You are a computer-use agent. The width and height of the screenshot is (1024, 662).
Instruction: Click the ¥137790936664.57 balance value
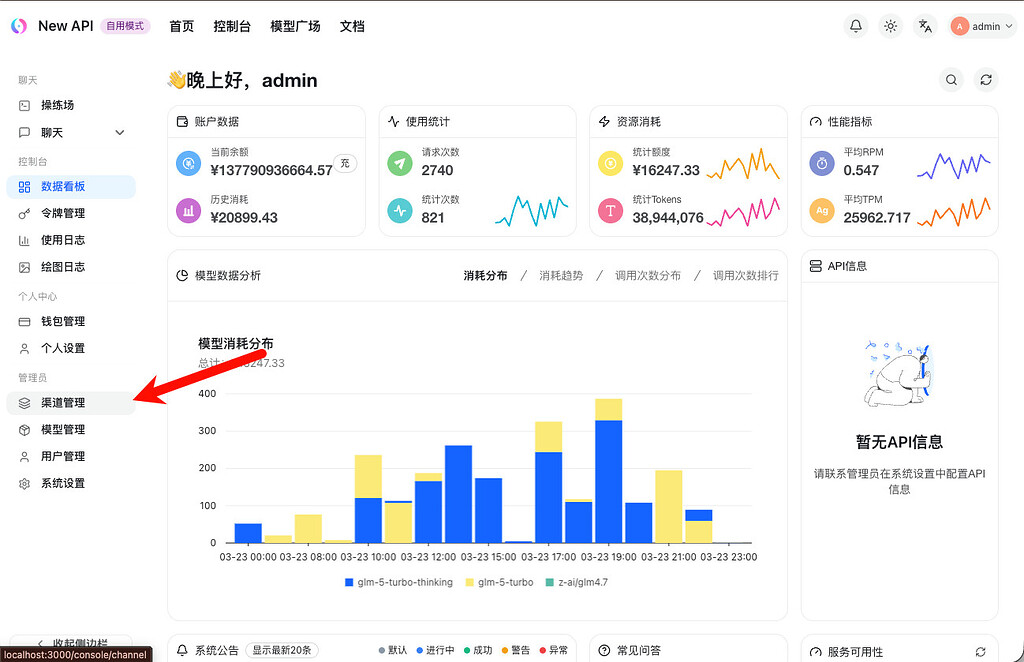[x=271, y=170]
